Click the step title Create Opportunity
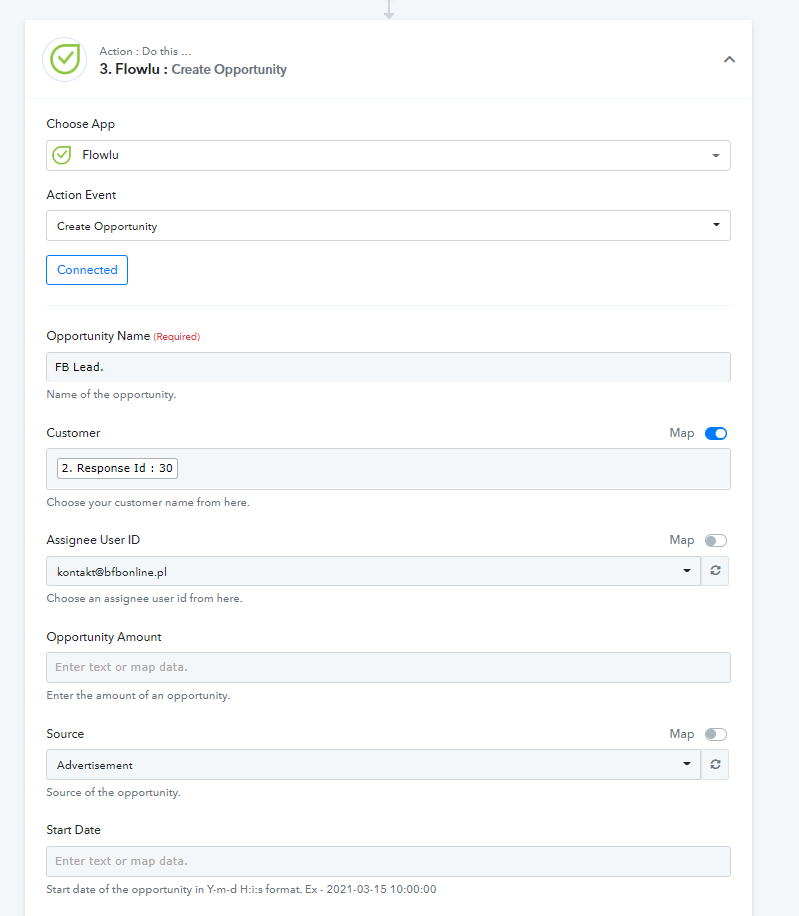 229,70
